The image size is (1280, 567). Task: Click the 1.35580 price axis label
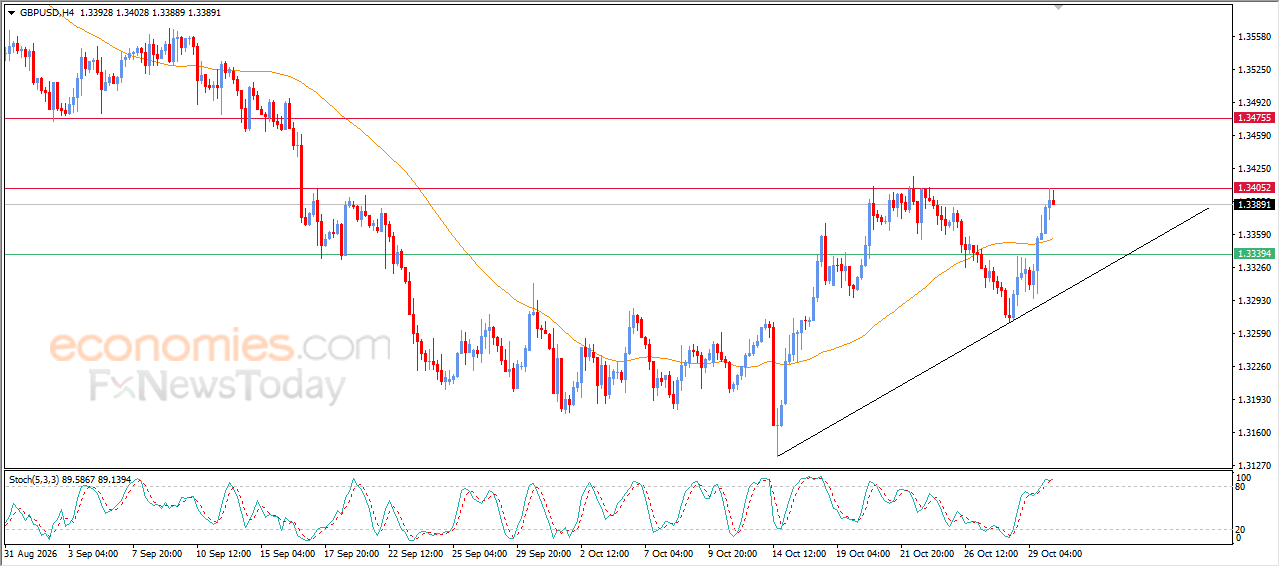click(x=1254, y=37)
